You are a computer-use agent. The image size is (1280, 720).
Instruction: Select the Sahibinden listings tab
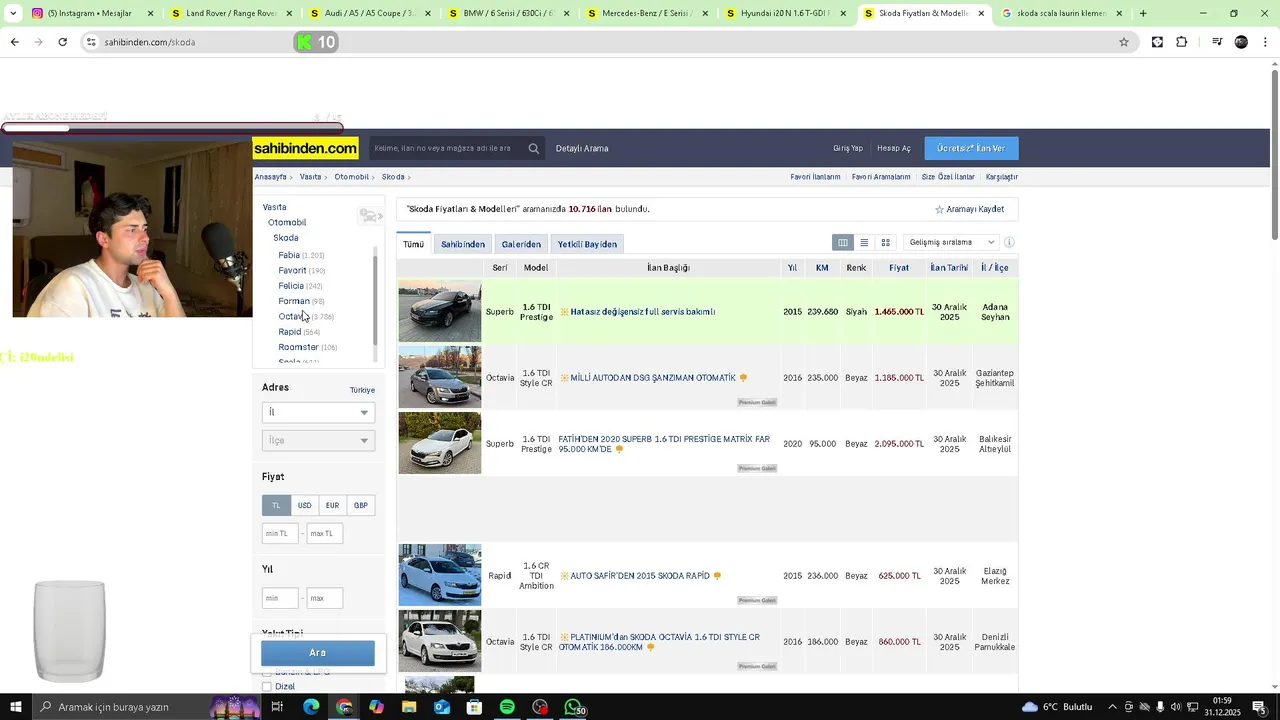pos(463,244)
